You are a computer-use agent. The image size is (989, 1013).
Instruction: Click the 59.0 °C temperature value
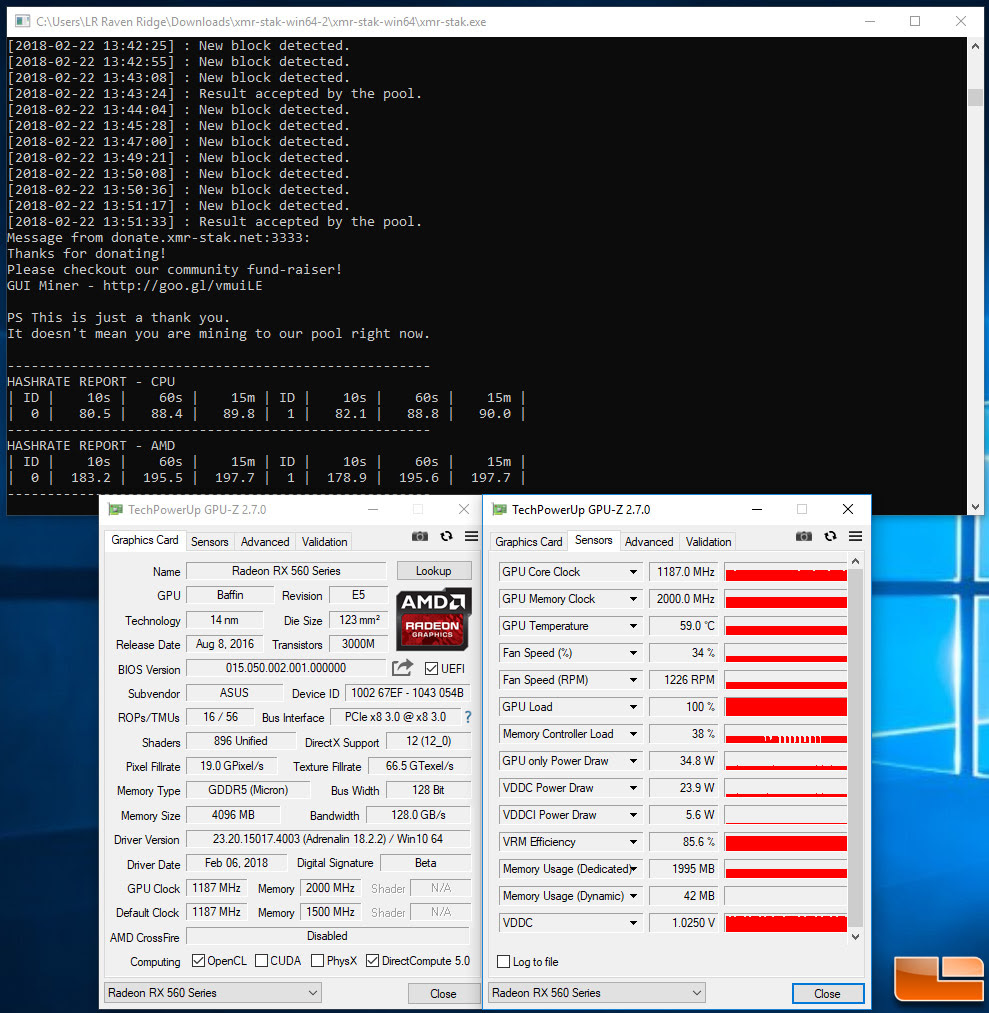[684, 626]
